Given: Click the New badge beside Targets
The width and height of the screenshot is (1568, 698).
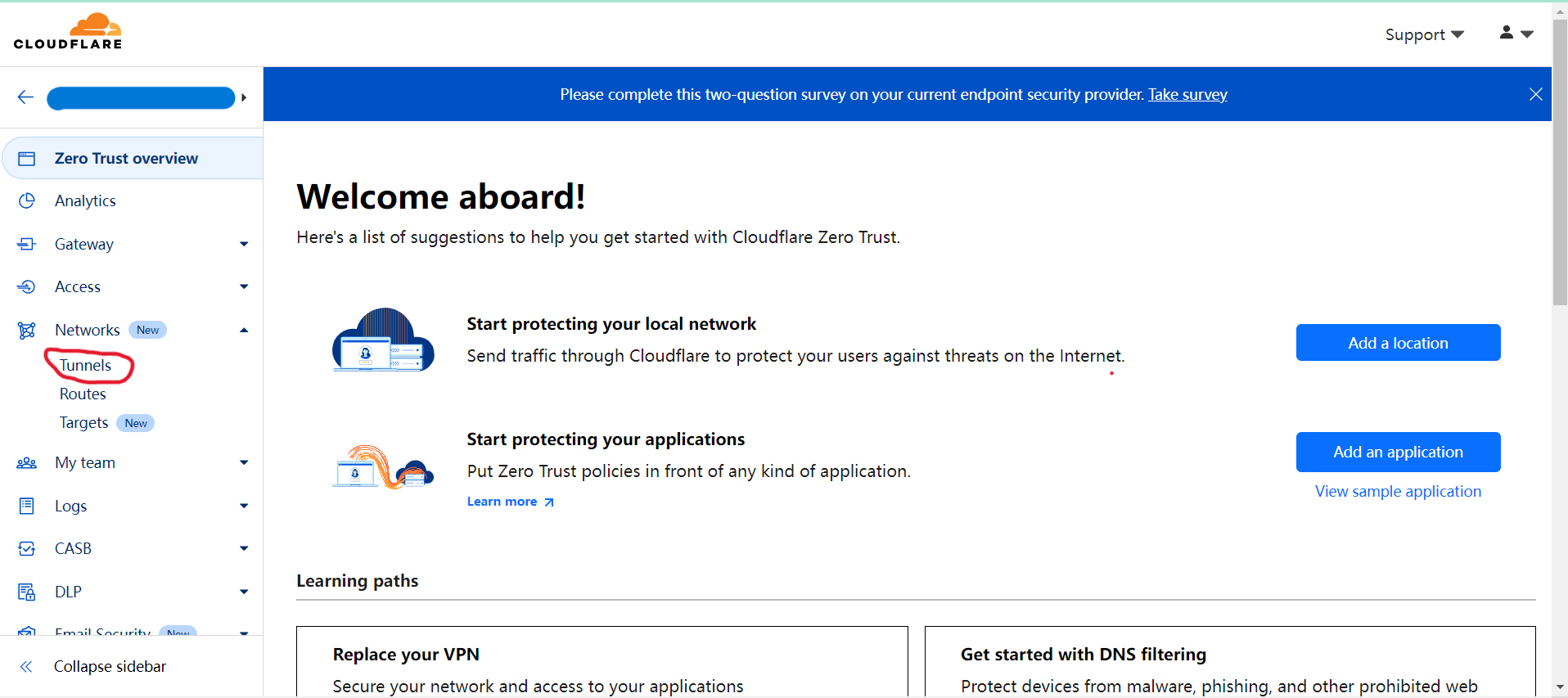Looking at the screenshot, I should pyautogui.click(x=136, y=423).
